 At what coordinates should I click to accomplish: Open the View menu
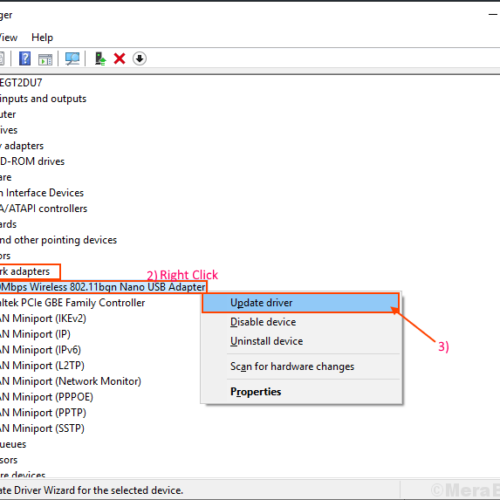click(x=8, y=37)
